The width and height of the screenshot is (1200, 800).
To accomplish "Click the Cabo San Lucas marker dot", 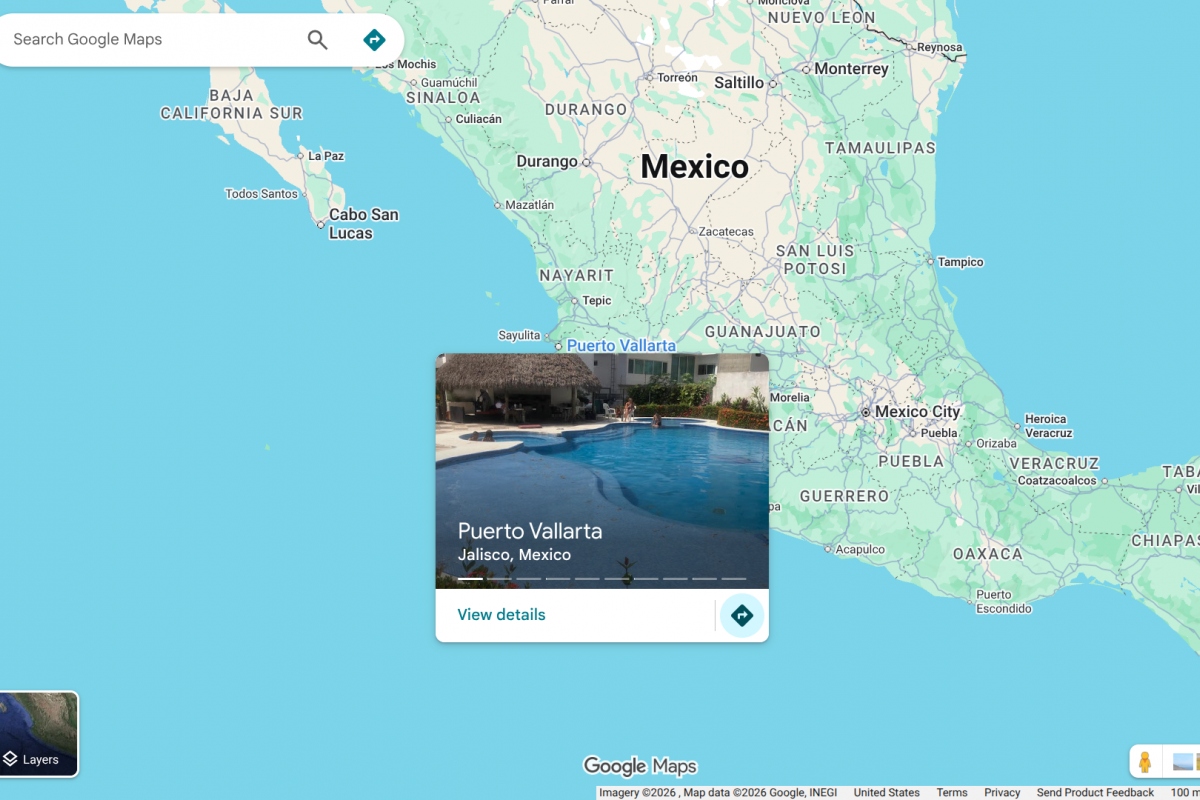I will (321, 225).
